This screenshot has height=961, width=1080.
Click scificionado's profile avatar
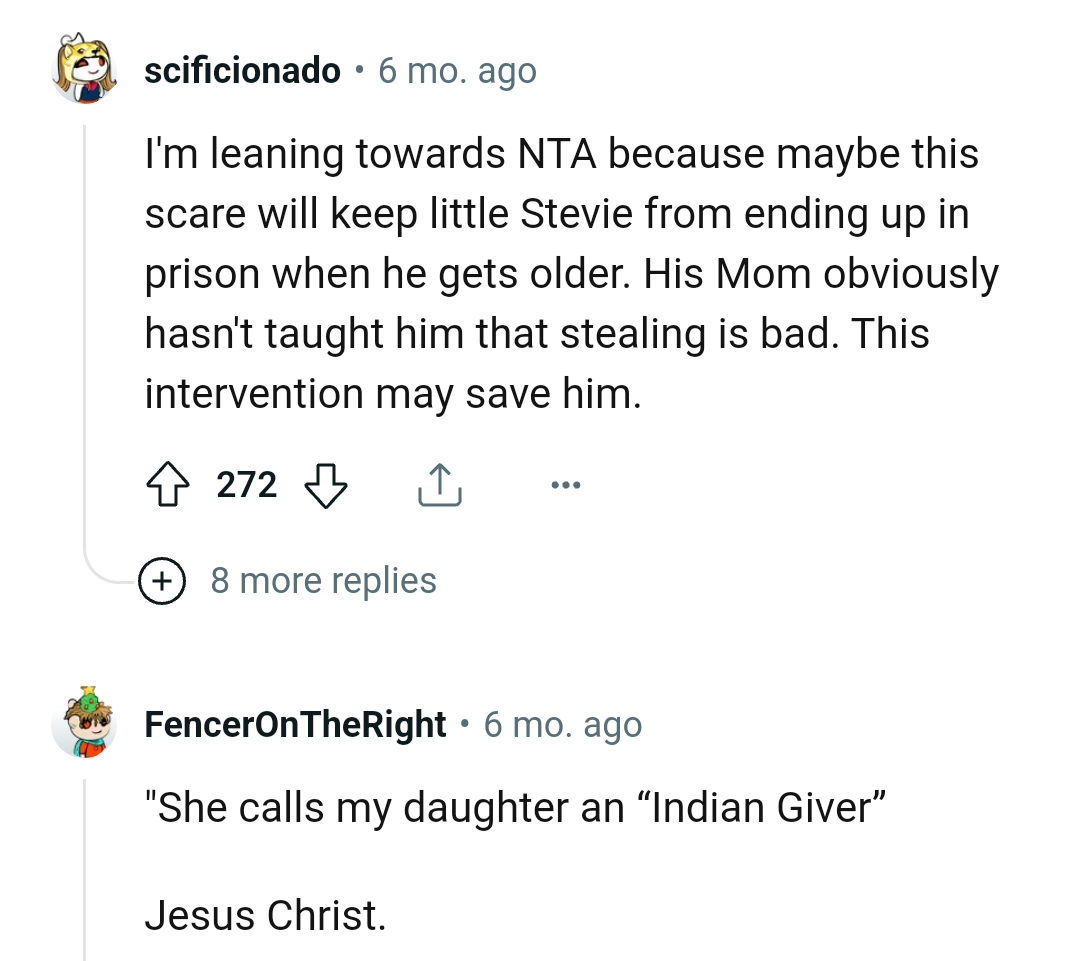pyautogui.click(x=86, y=70)
